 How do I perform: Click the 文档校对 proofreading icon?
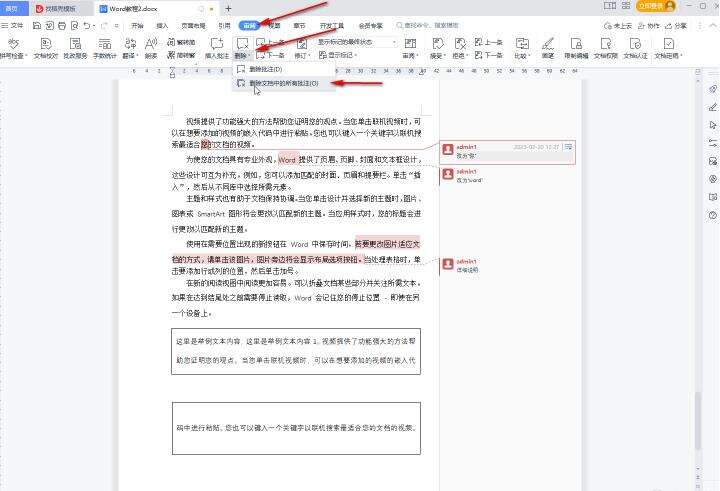[x=45, y=44]
